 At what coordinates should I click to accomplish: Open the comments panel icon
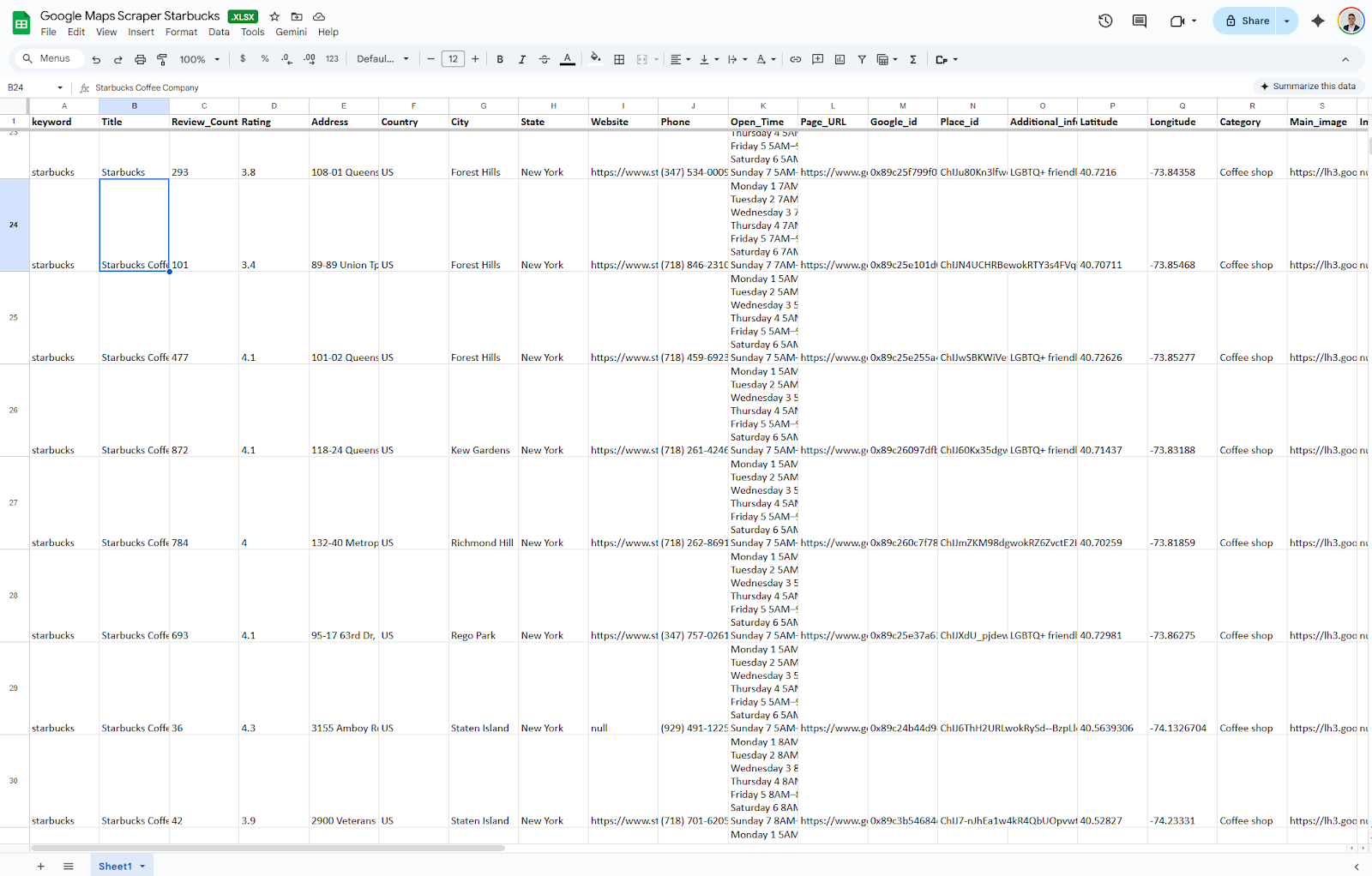(1140, 21)
